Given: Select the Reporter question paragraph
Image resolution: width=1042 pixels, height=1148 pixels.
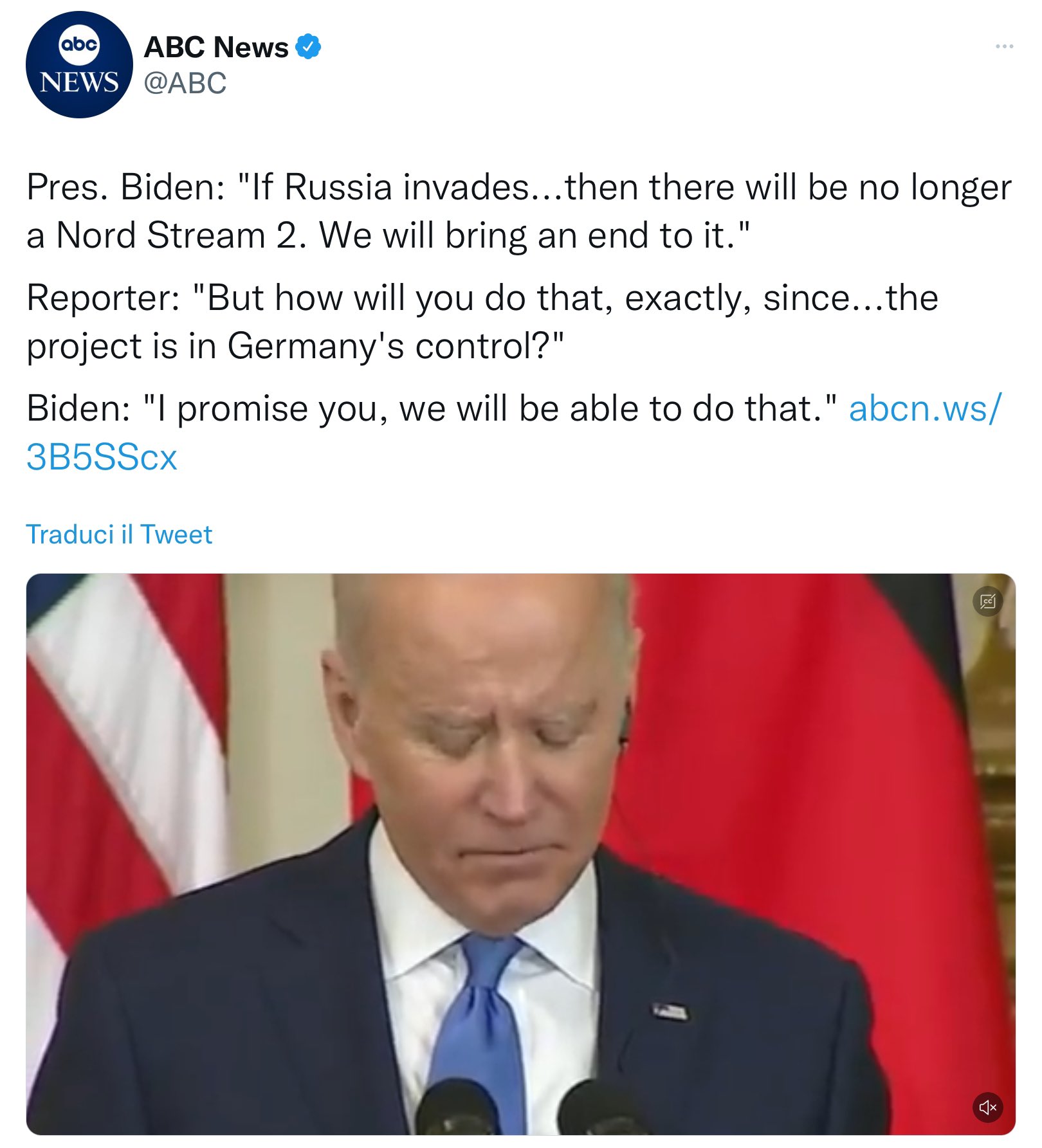Looking at the screenshot, I should pyautogui.click(x=482, y=322).
